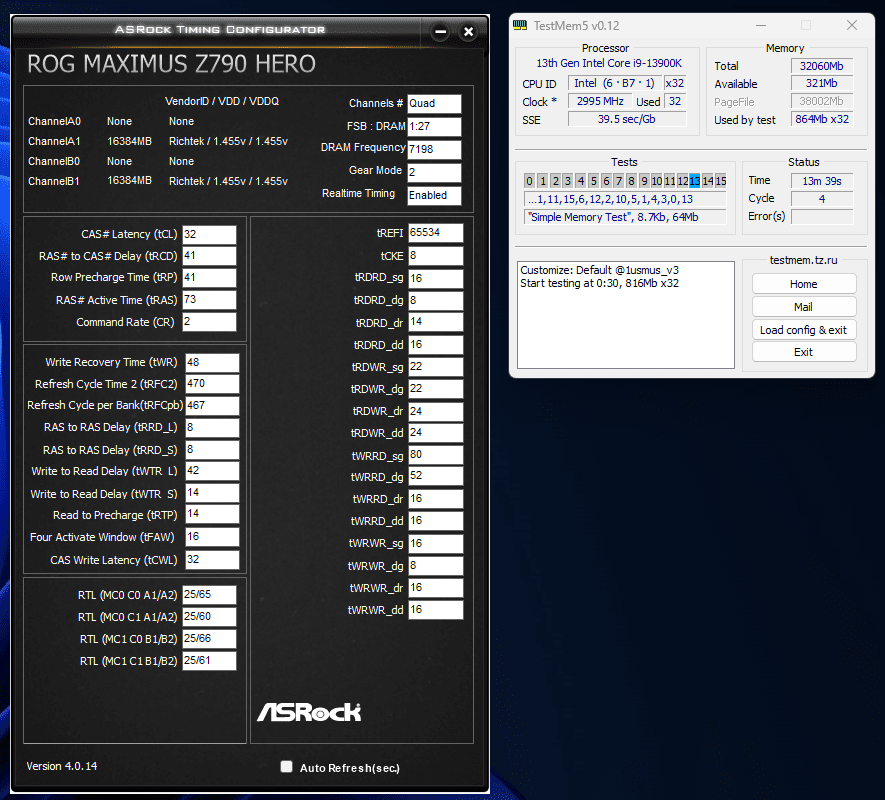Click the CAS# Latency (tCL) field
Image resolution: width=885 pixels, height=800 pixels.
pyautogui.click(x=209, y=234)
